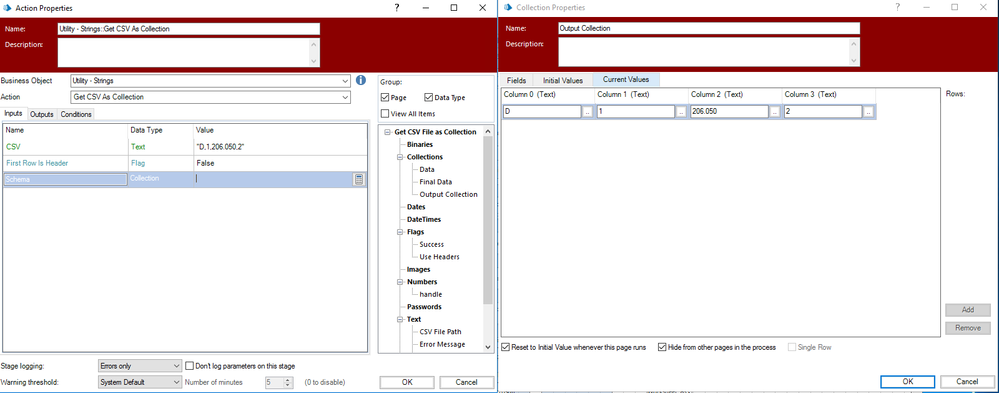Select Output Collection in the tree
This screenshot has width=999, height=393.
tap(448, 194)
